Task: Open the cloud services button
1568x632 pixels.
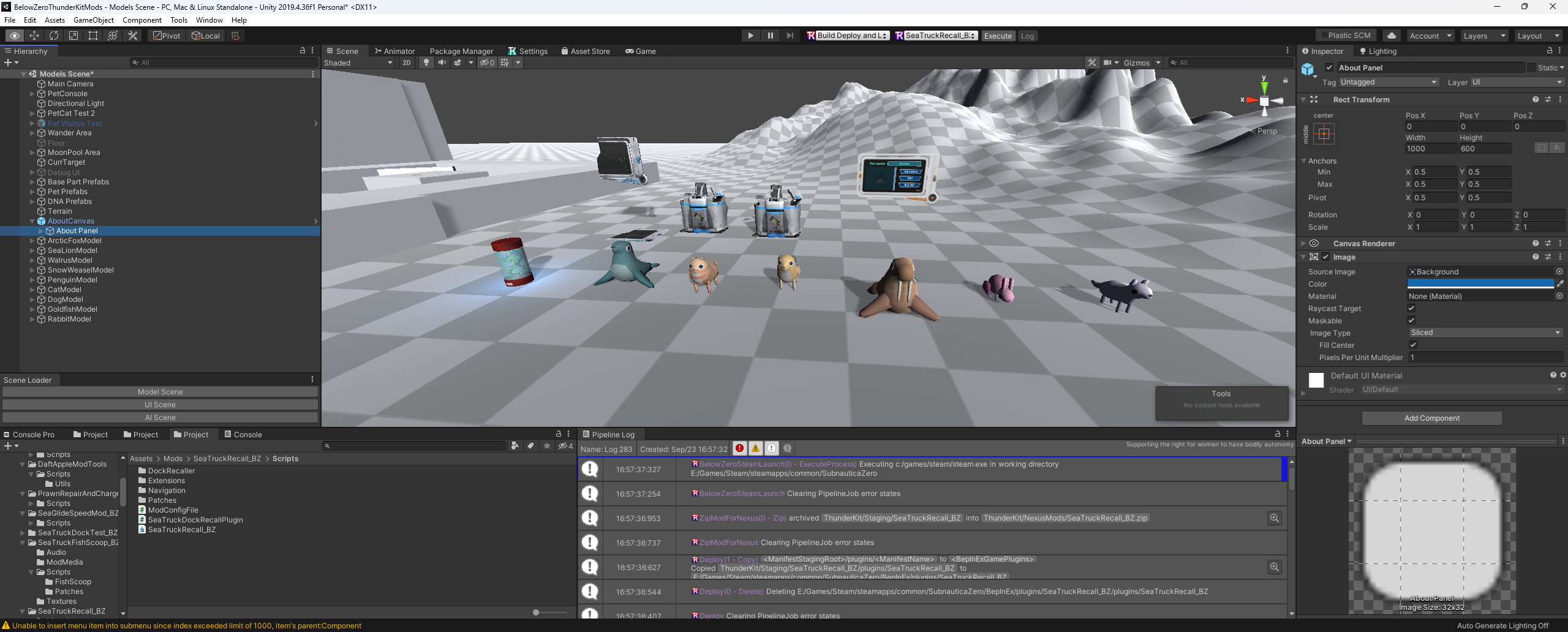Action: [x=1392, y=36]
